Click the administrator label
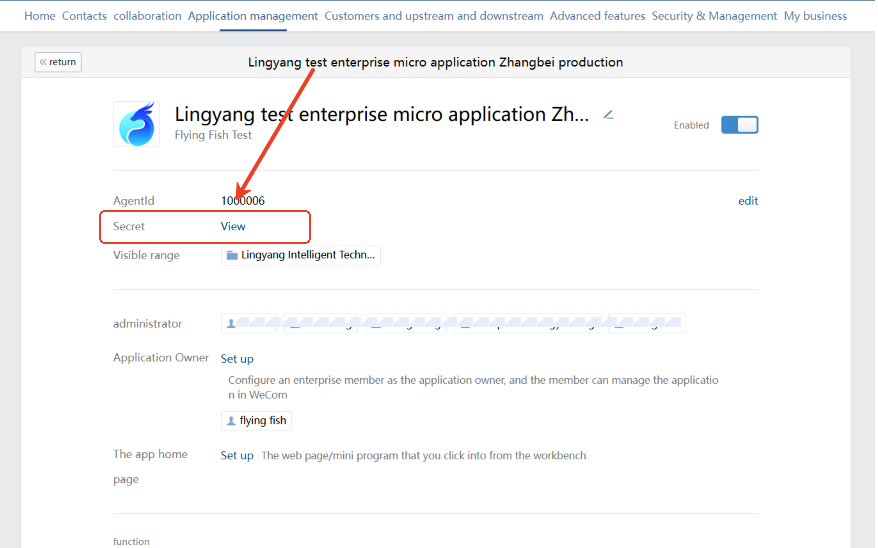Screen dimensions: 878x548 point(147,324)
